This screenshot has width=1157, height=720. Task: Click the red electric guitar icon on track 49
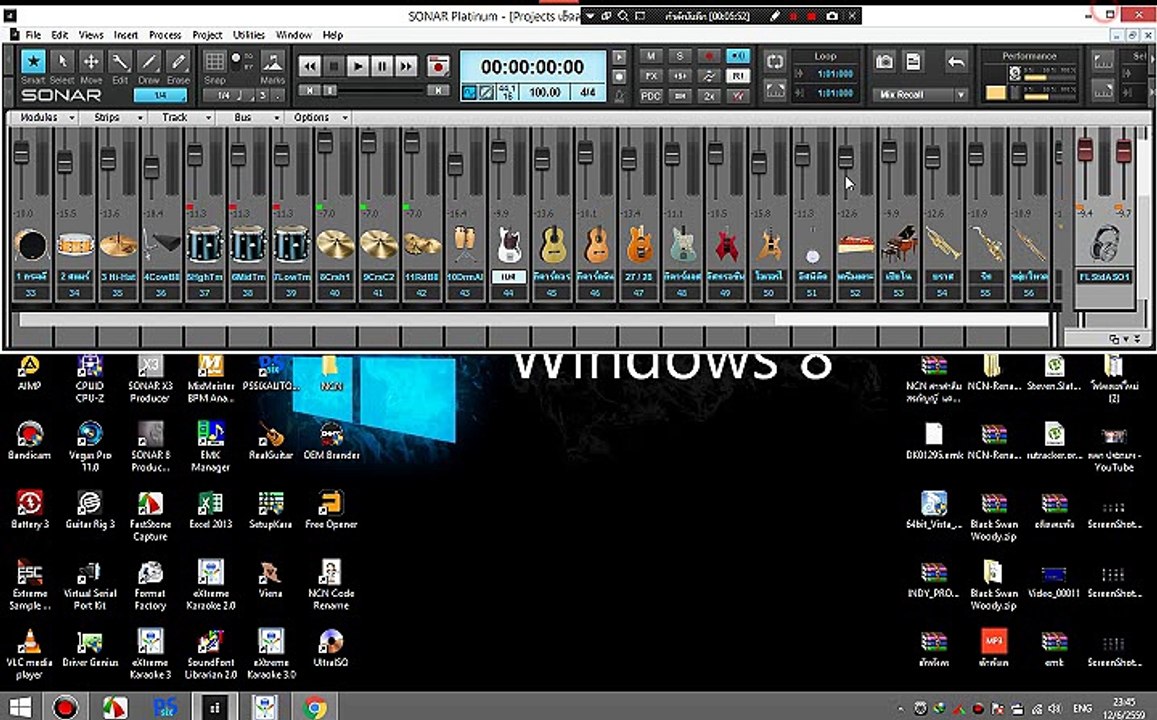(726, 245)
